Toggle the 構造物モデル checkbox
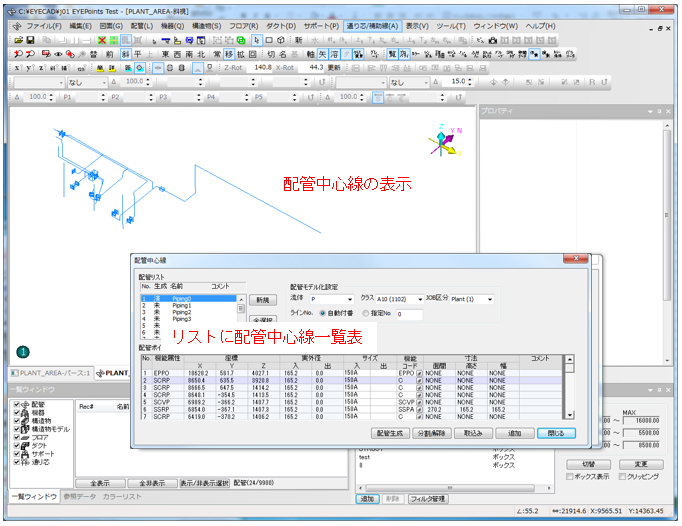Screen dimensions: 682x526 pyautogui.click(x=17, y=429)
